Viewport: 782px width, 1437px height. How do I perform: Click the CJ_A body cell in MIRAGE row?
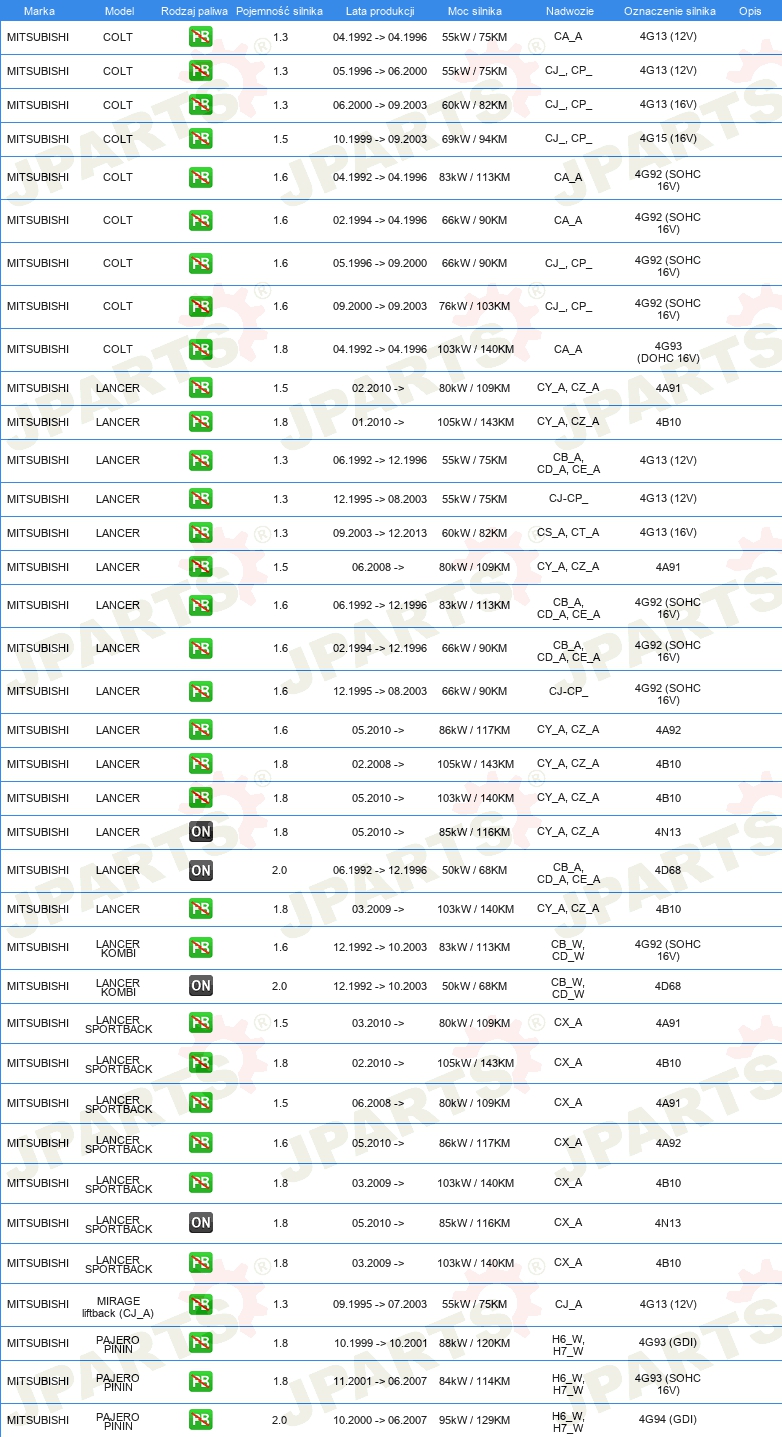pos(568,1304)
